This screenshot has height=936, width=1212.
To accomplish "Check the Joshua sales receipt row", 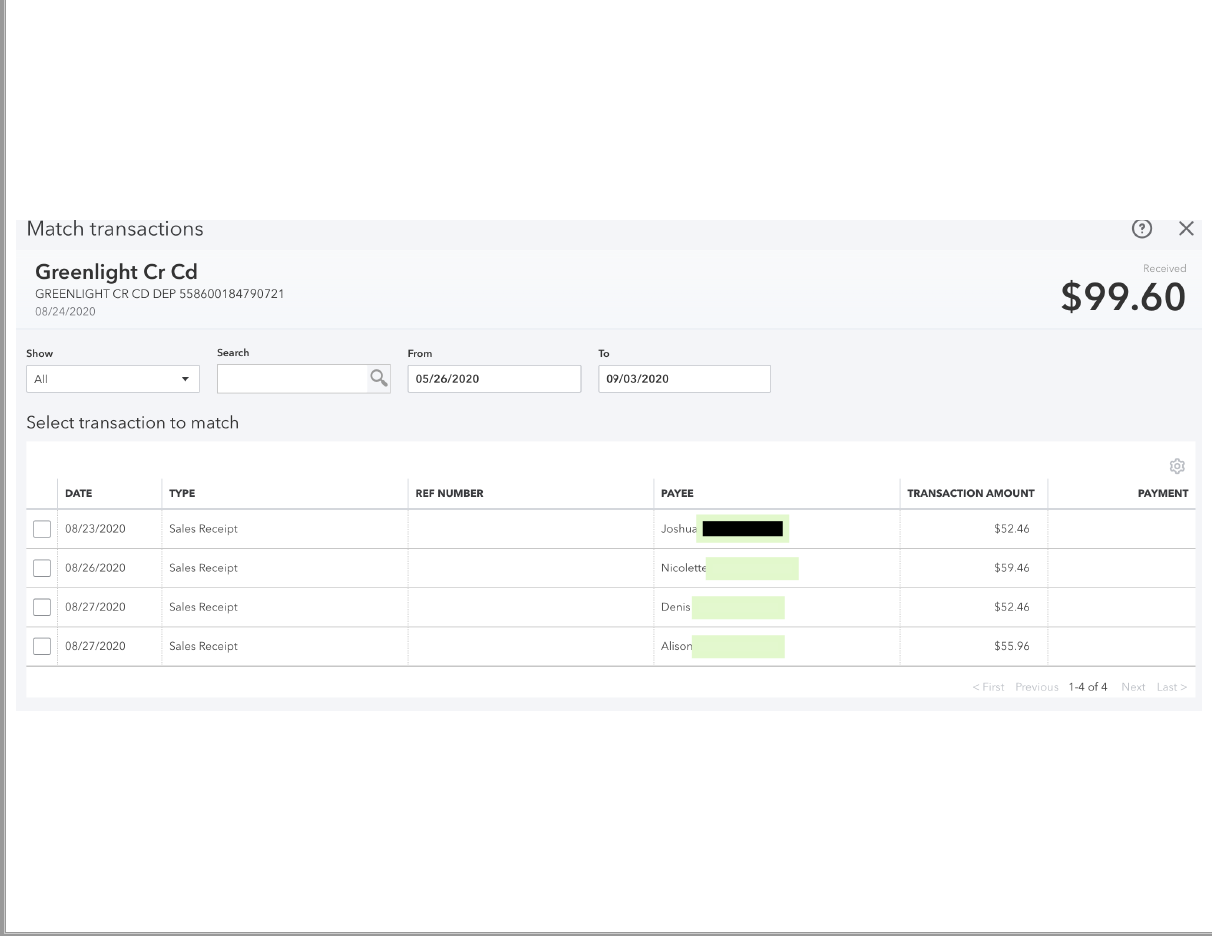I will pos(42,529).
